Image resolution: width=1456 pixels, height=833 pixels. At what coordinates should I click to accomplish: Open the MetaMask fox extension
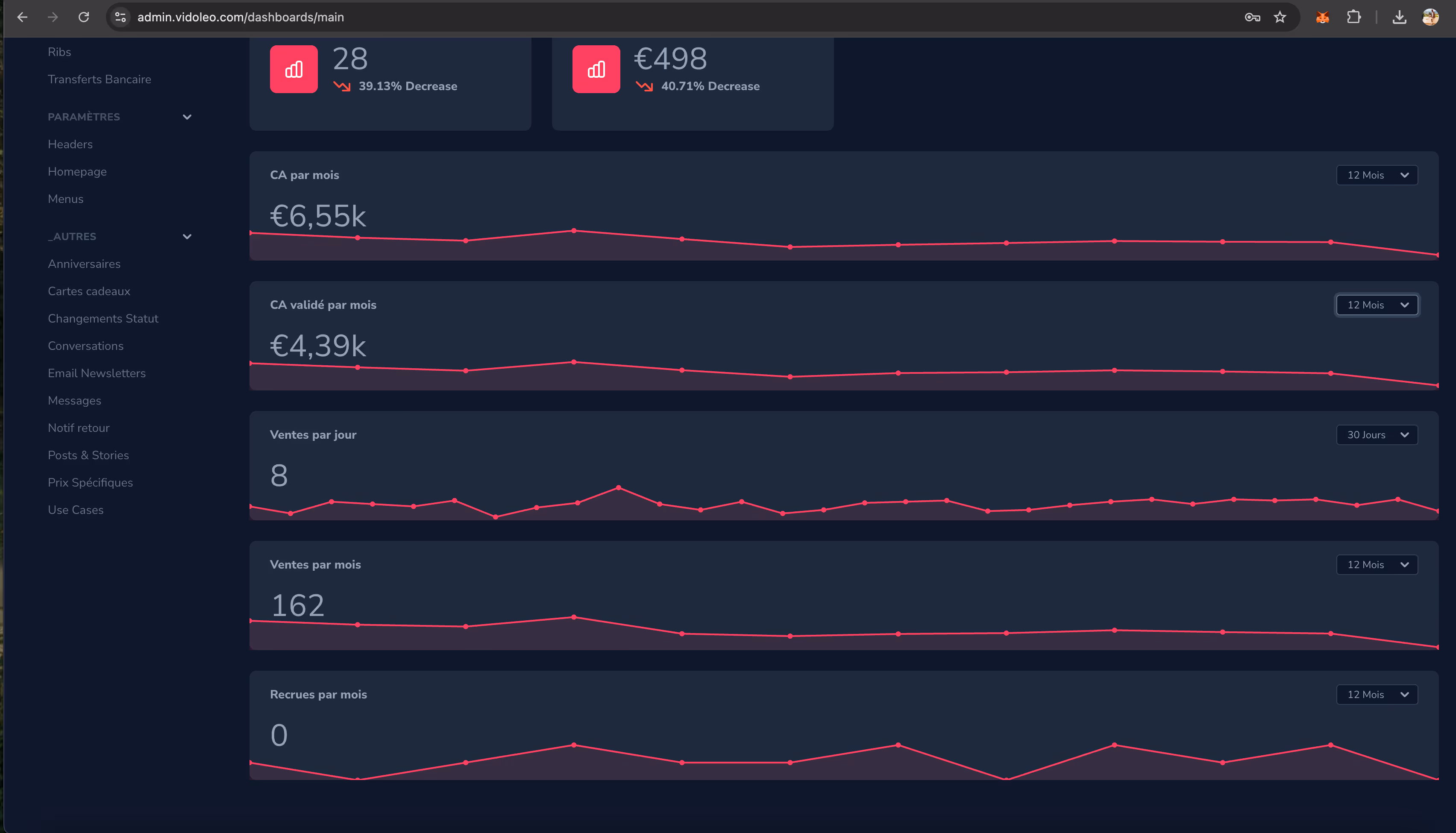pos(1322,17)
